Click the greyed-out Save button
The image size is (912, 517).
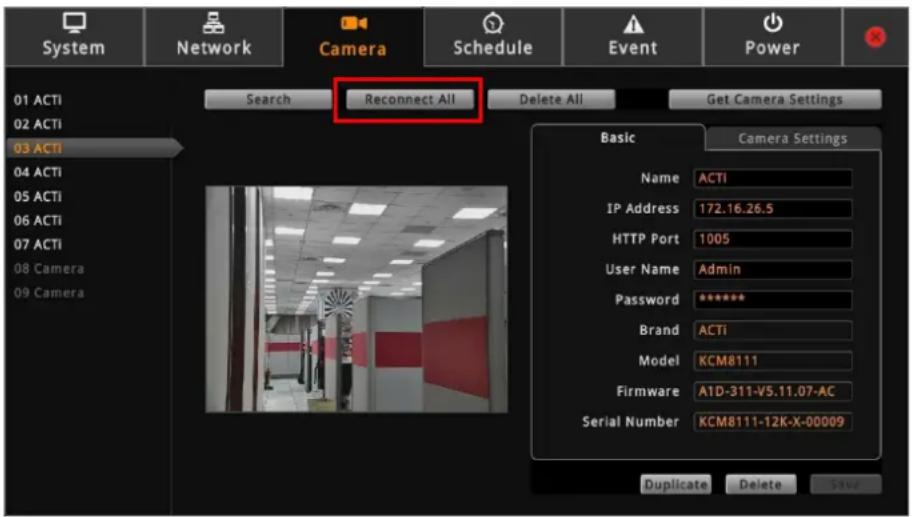pos(846,484)
